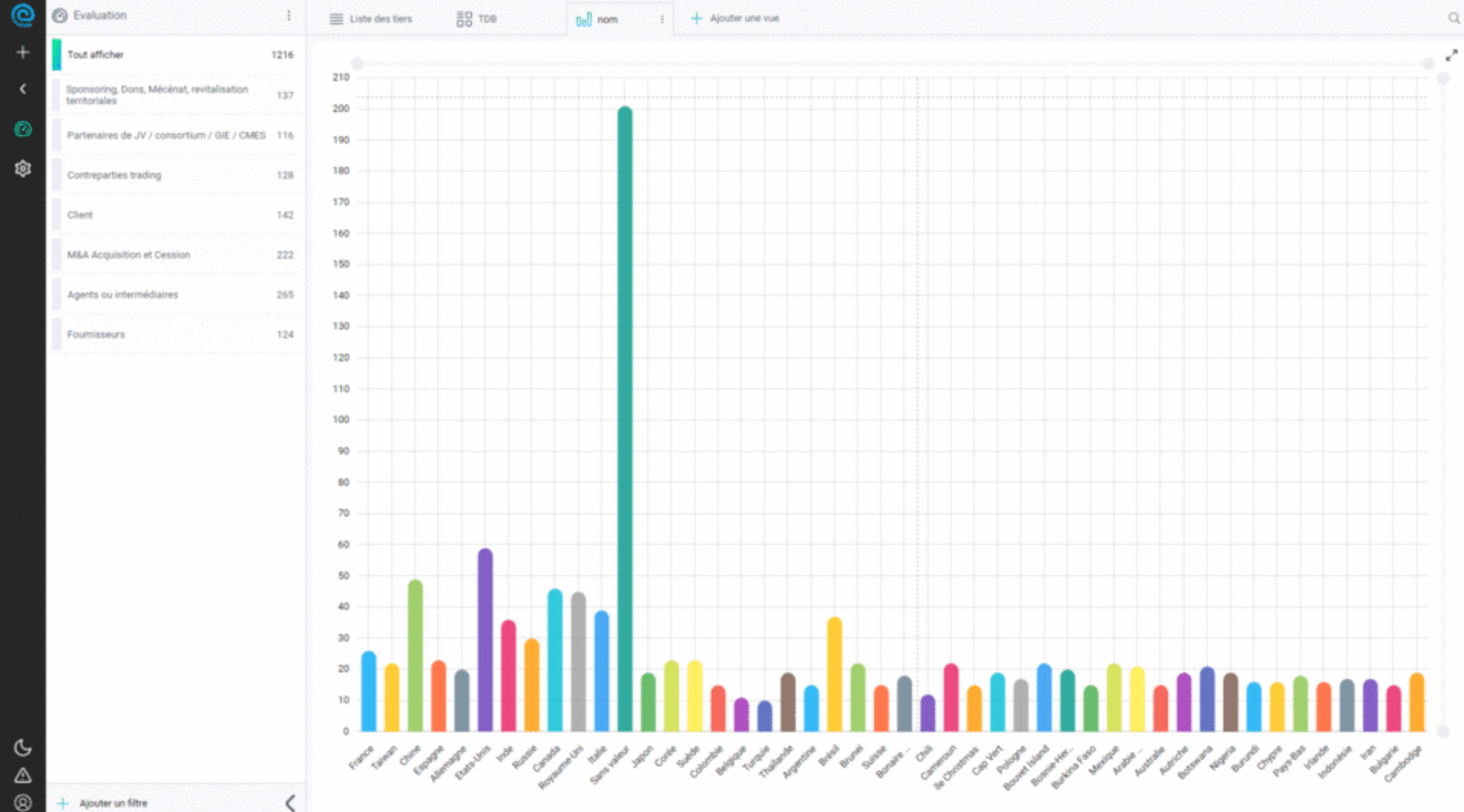Screen dimensions: 1464x812
Task: Open the warning triangle alerts icon
Action: click(x=23, y=775)
